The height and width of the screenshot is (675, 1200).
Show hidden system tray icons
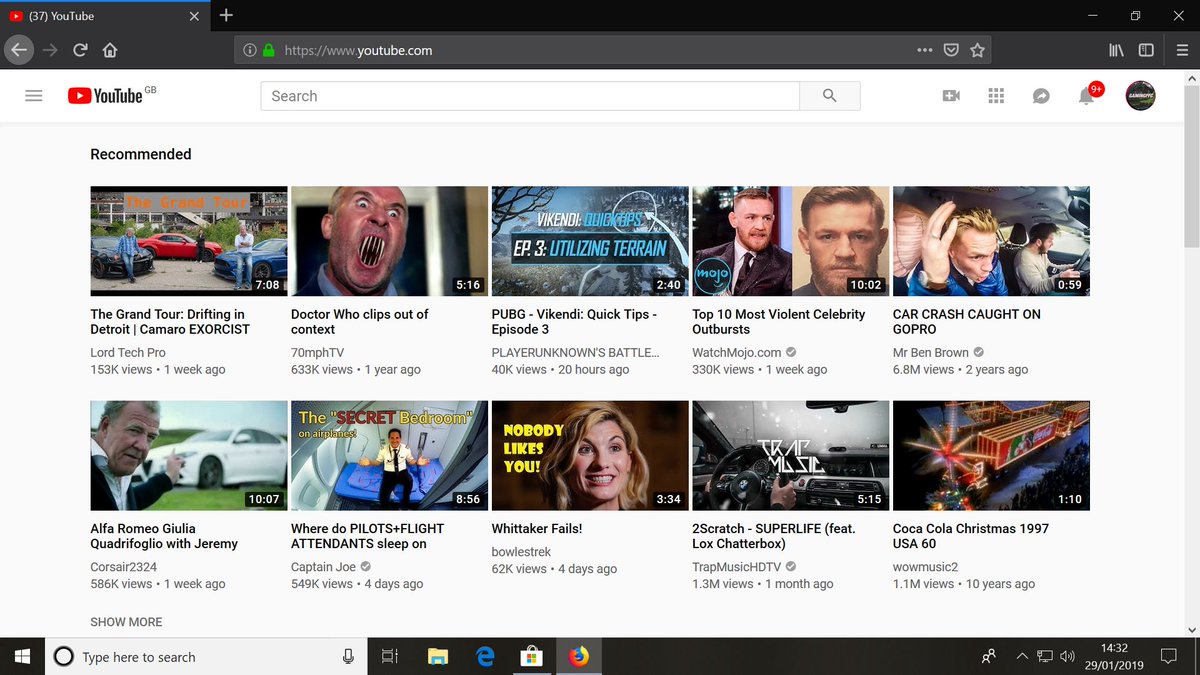[x=1022, y=657]
